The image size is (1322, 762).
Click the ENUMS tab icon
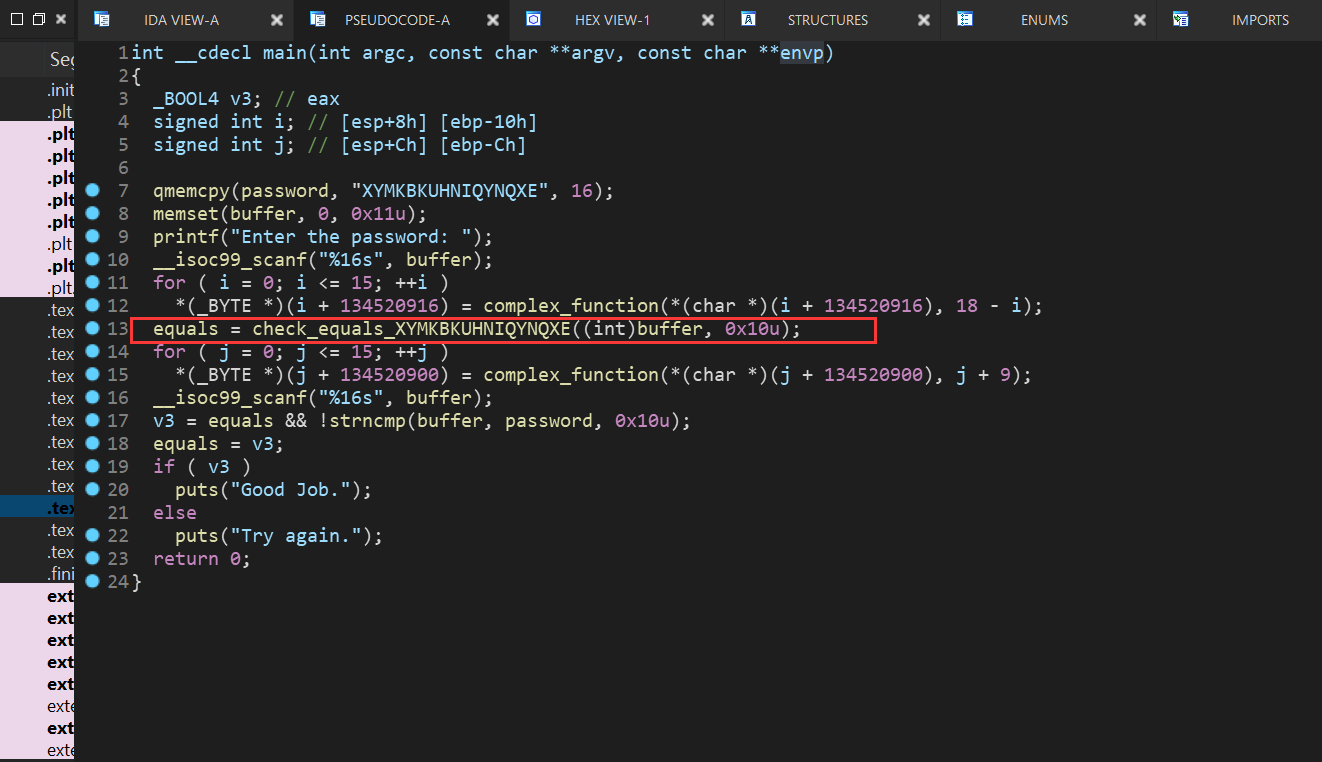[x=965, y=20]
